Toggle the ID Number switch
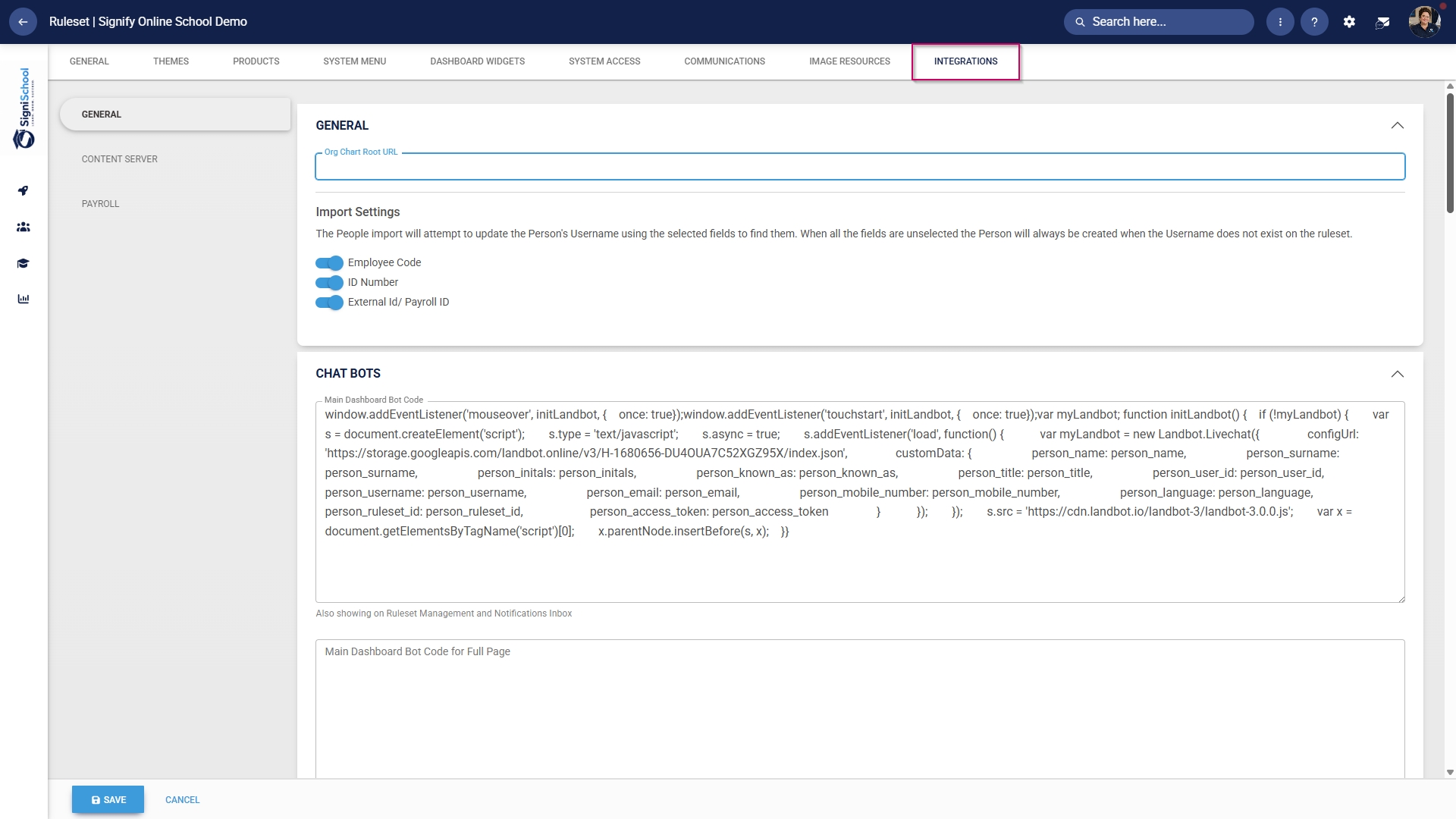Screen dimensions: 1456x819 coord(329,283)
